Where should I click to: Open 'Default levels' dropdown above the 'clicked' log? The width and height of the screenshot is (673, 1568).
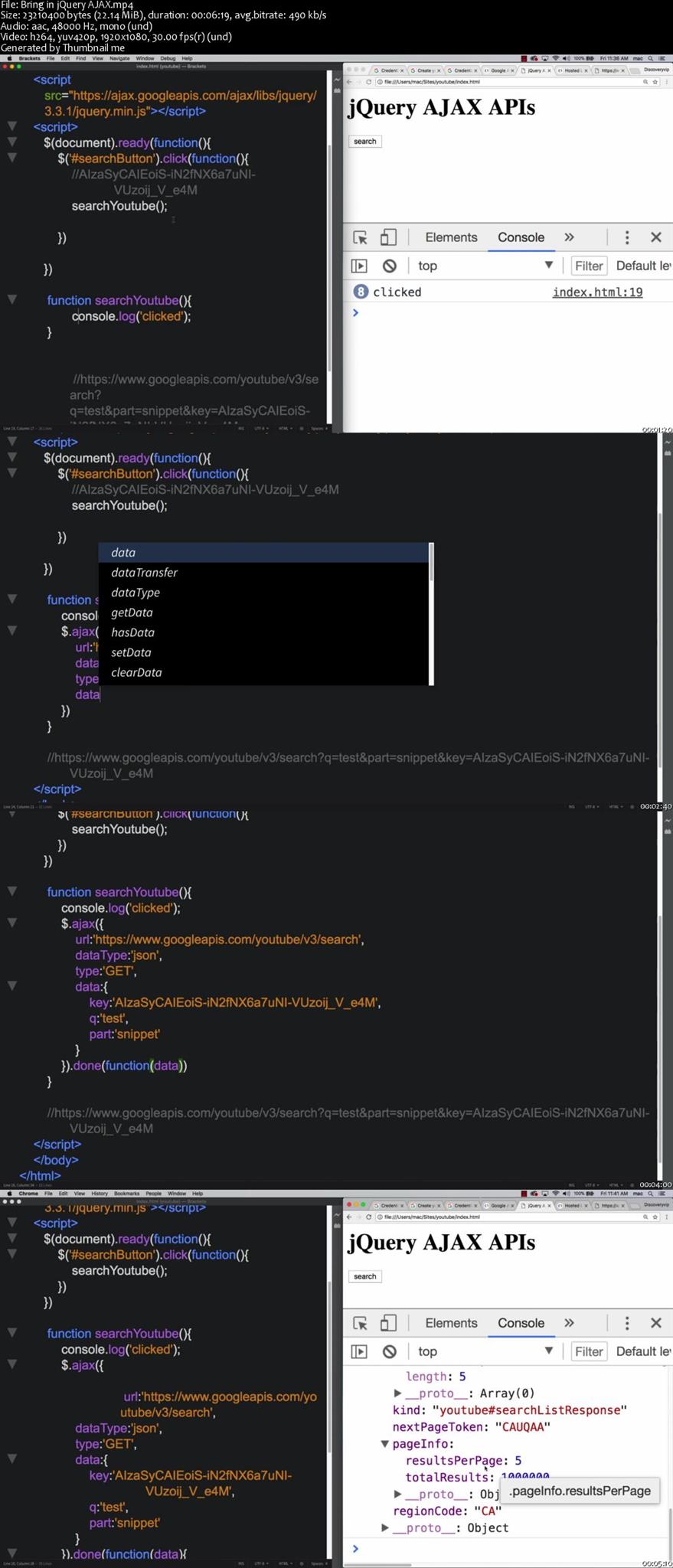[643, 266]
